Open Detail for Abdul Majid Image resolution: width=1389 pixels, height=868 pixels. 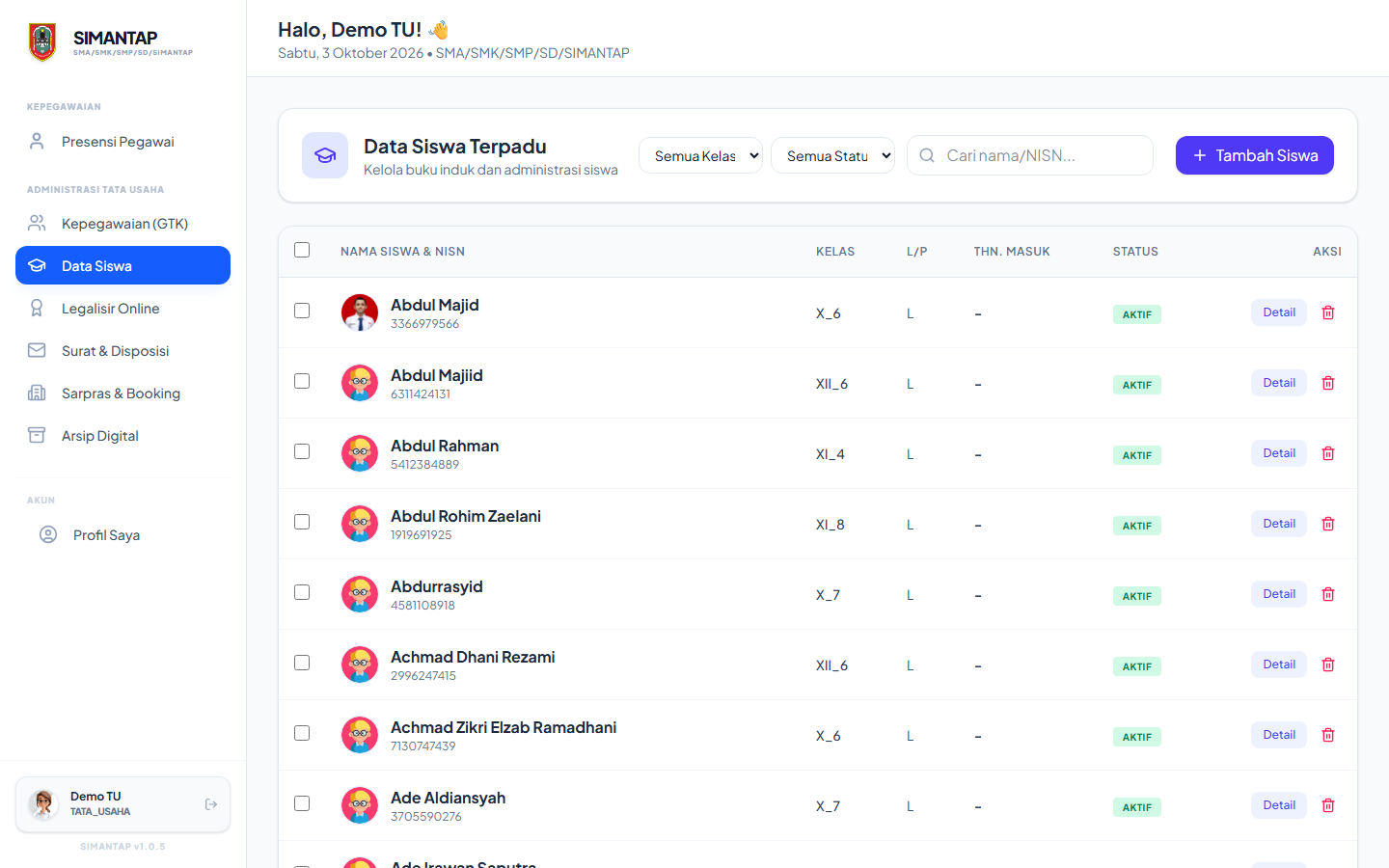[x=1279, y=312]
